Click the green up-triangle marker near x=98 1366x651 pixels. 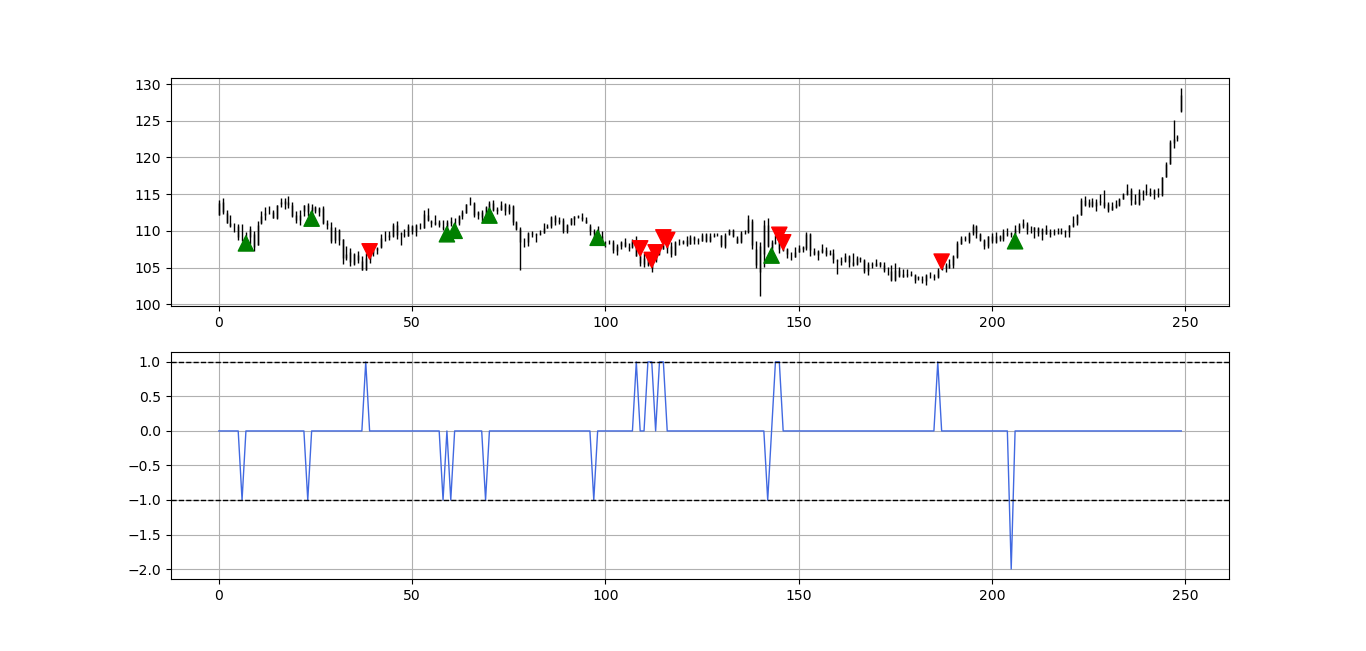[598, 237]
